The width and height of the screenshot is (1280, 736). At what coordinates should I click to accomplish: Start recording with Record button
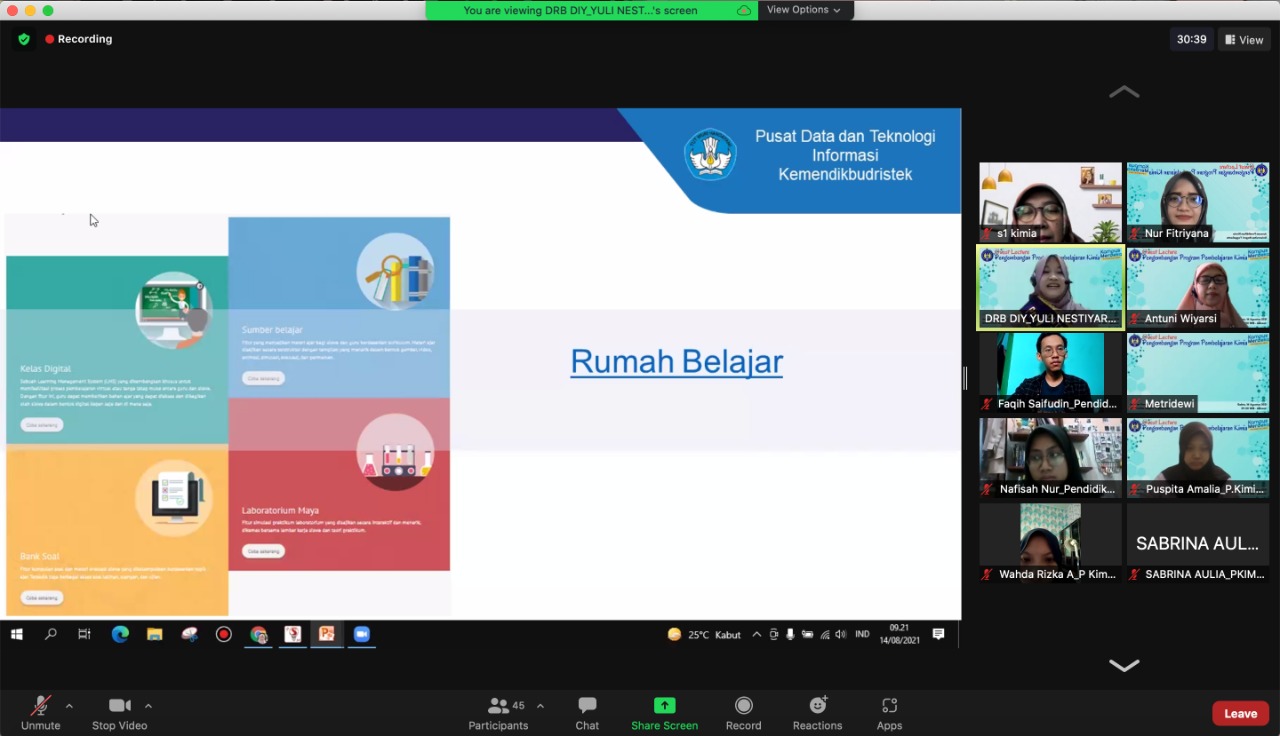[743, 714]
